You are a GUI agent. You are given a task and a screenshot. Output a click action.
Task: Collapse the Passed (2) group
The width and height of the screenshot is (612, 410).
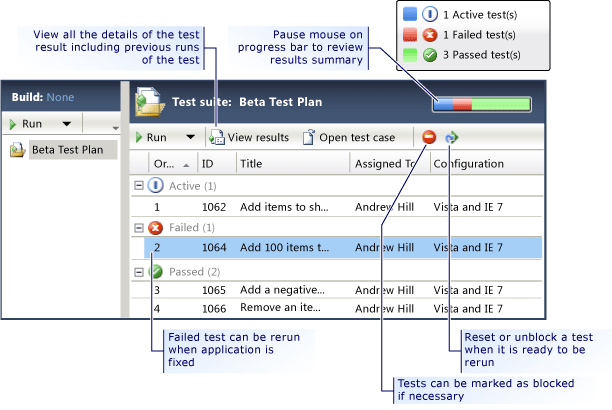click(139, 272)
